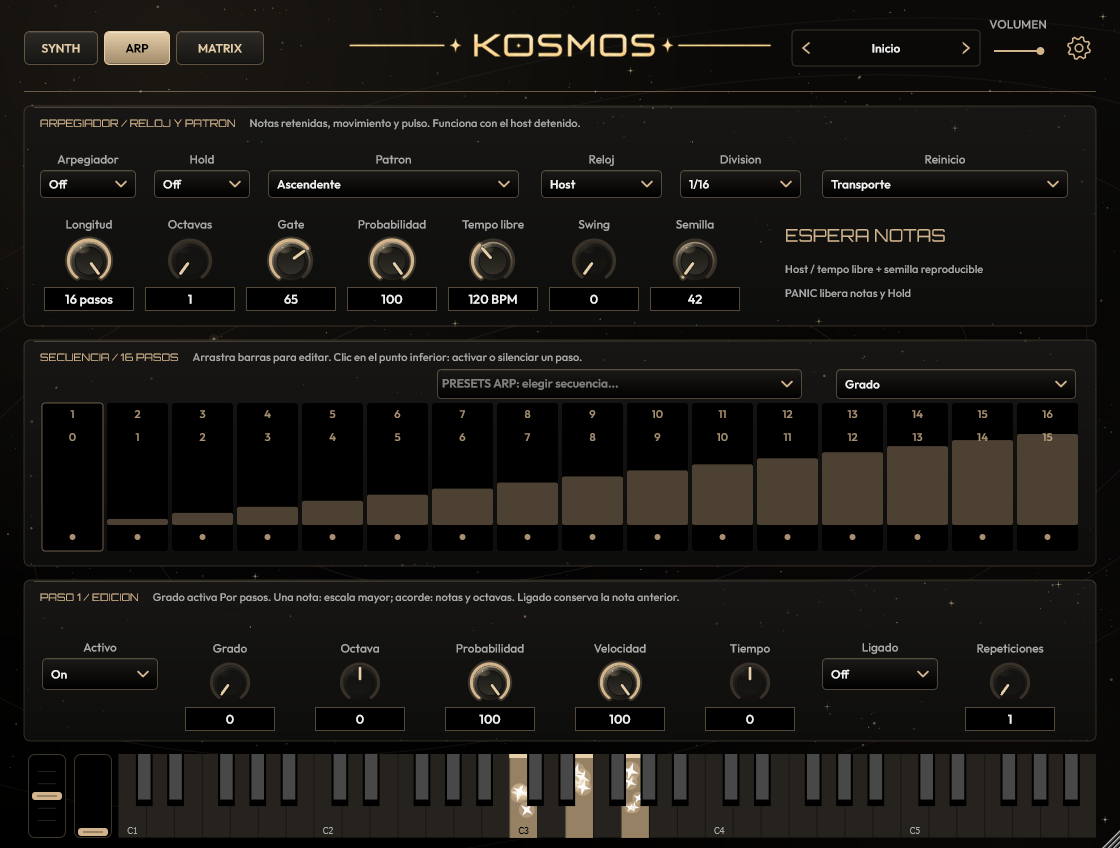This screenshot has width=1120, height=848.
Task: Silence step 14 using its dot
Action: click(x=917, y=537)
